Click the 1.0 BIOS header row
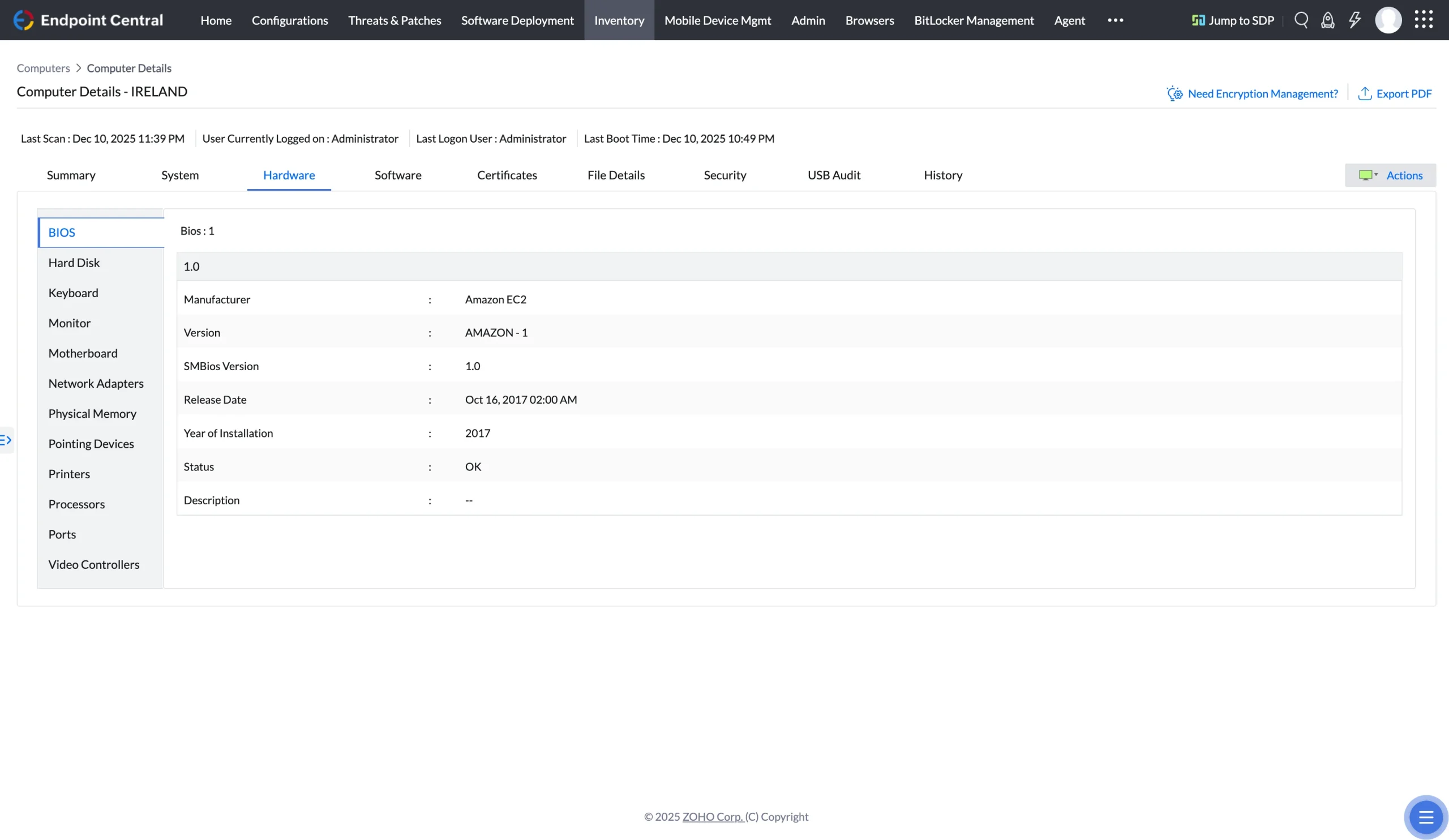The height and width of the screenshot is (840, 1449). tap(789, 266)
